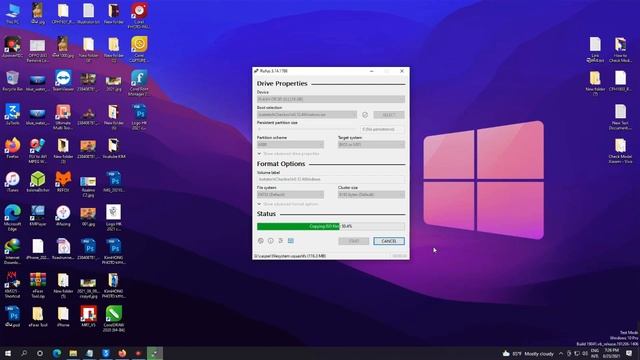Open the Partition scheme dropdown
Screen dimensions: 640x360
coord(290,144)
